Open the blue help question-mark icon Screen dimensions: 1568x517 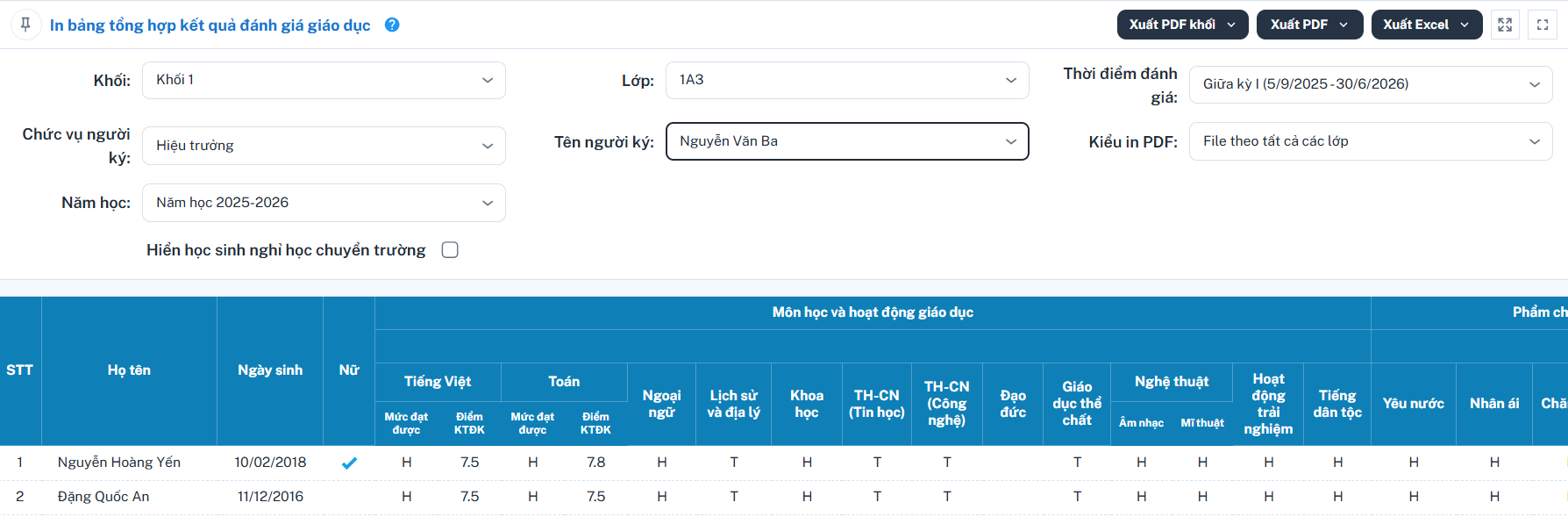[x=392, y=25]
